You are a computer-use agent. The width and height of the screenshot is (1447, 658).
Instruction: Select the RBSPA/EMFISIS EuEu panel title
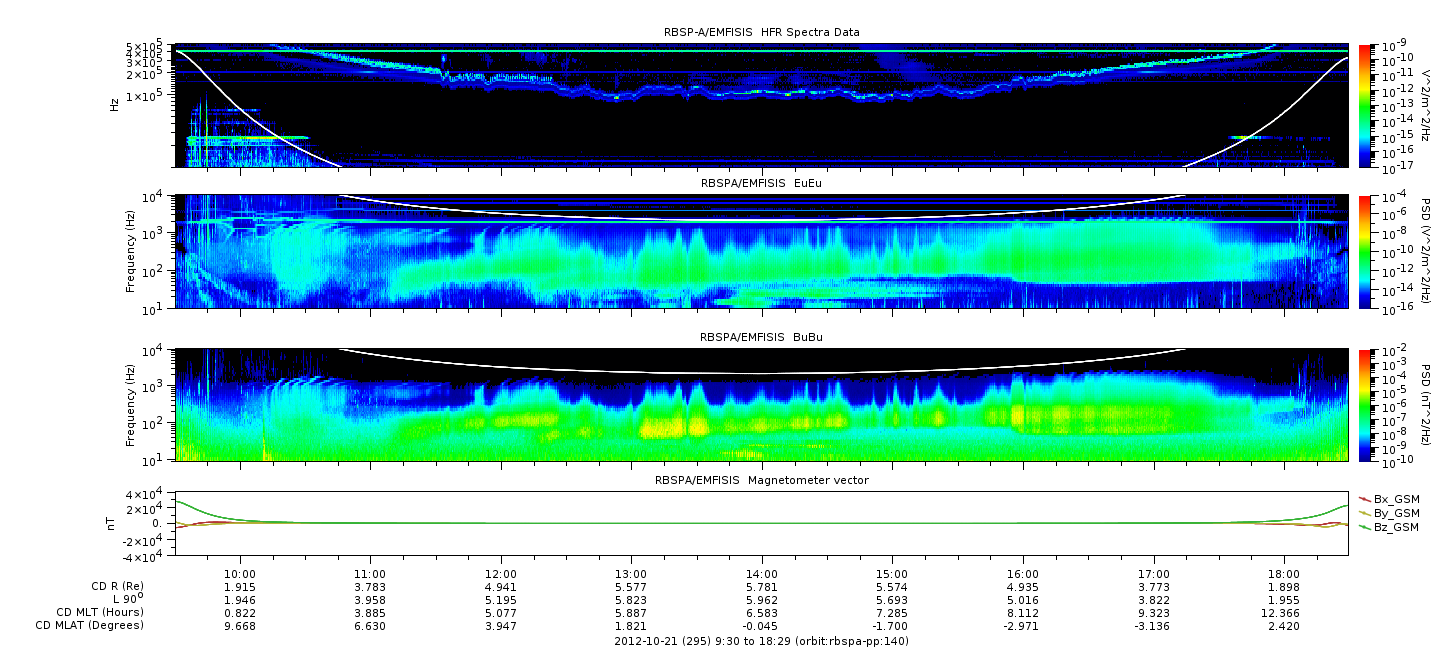click(x=761, y=185)
